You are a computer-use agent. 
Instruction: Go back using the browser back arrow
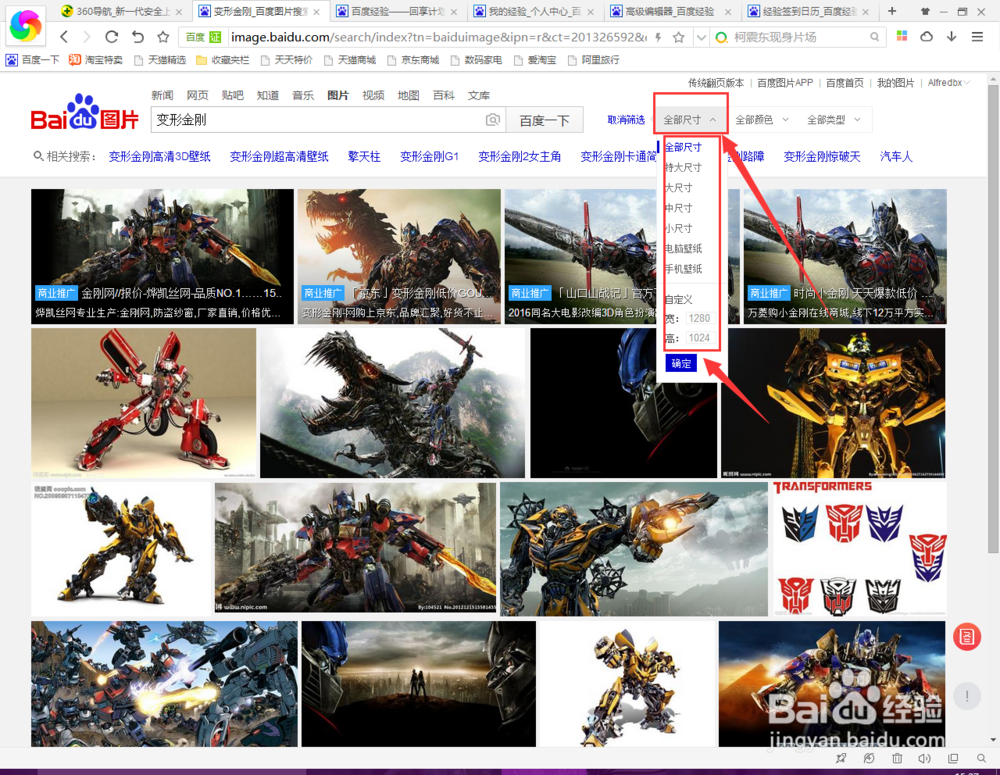click(64, 37)
